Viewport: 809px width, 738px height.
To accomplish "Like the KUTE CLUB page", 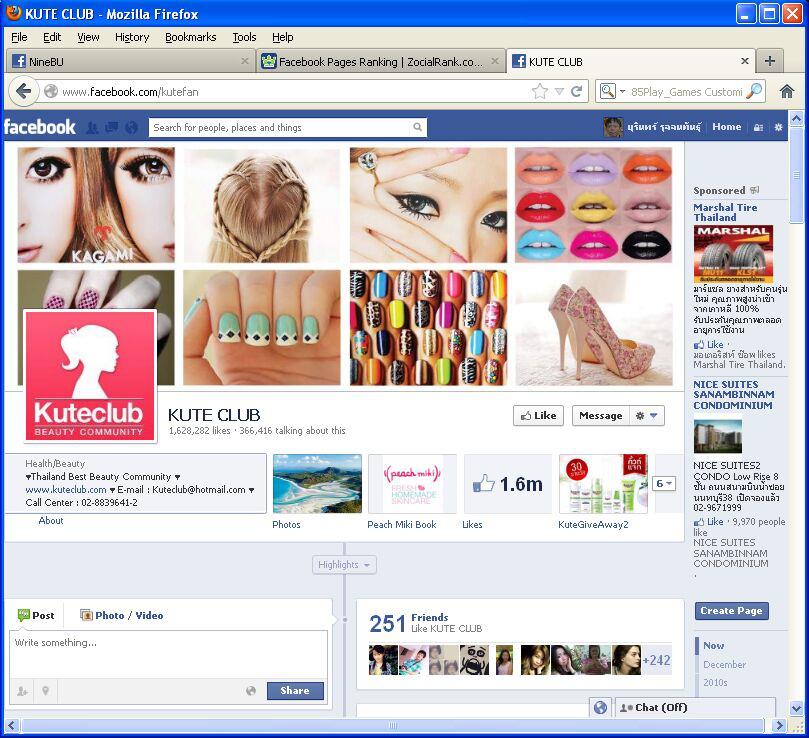I will (x=538, y=416).
